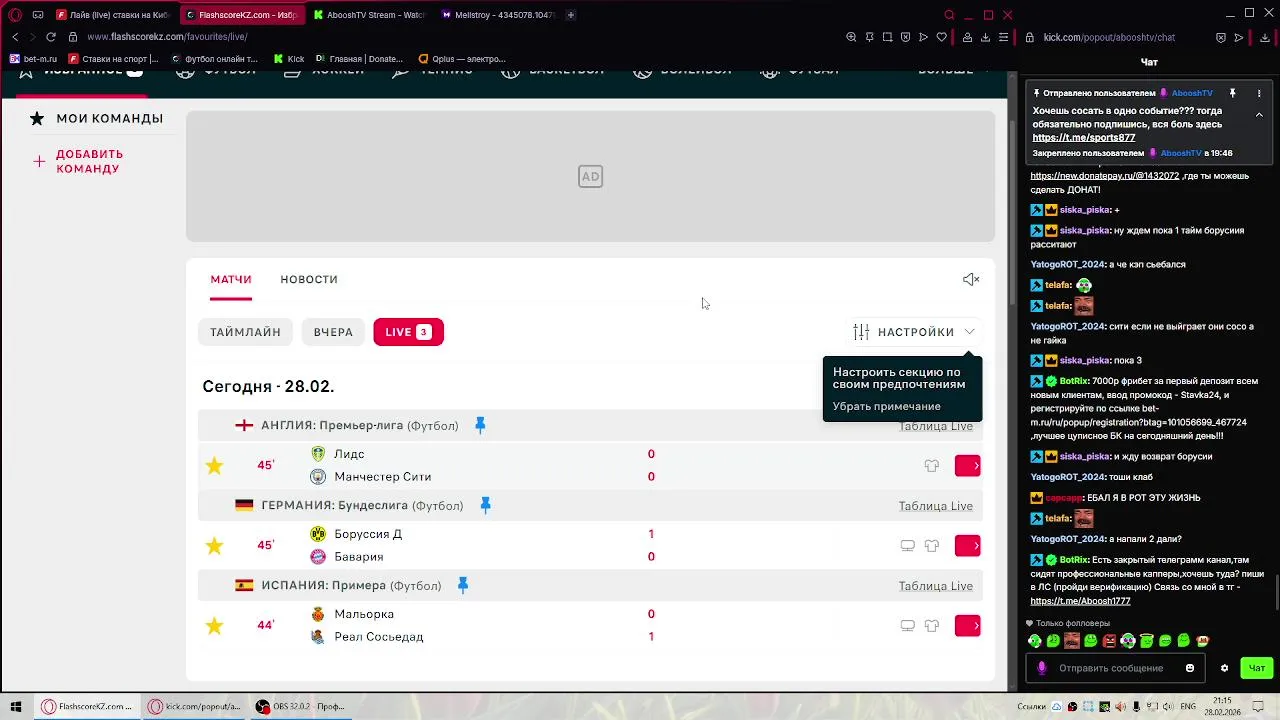Screen dimensions: 1280x720
Task: Open Таблица Live for Bundesliga
Action: [935, 506]
